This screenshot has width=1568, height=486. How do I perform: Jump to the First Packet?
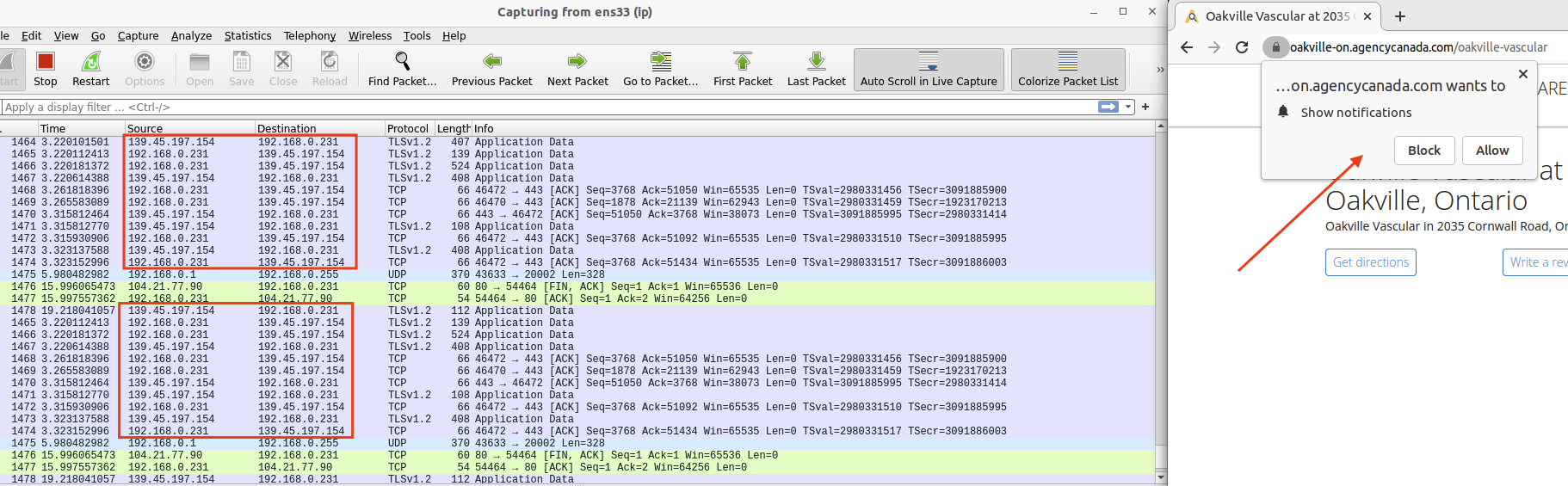742,69
